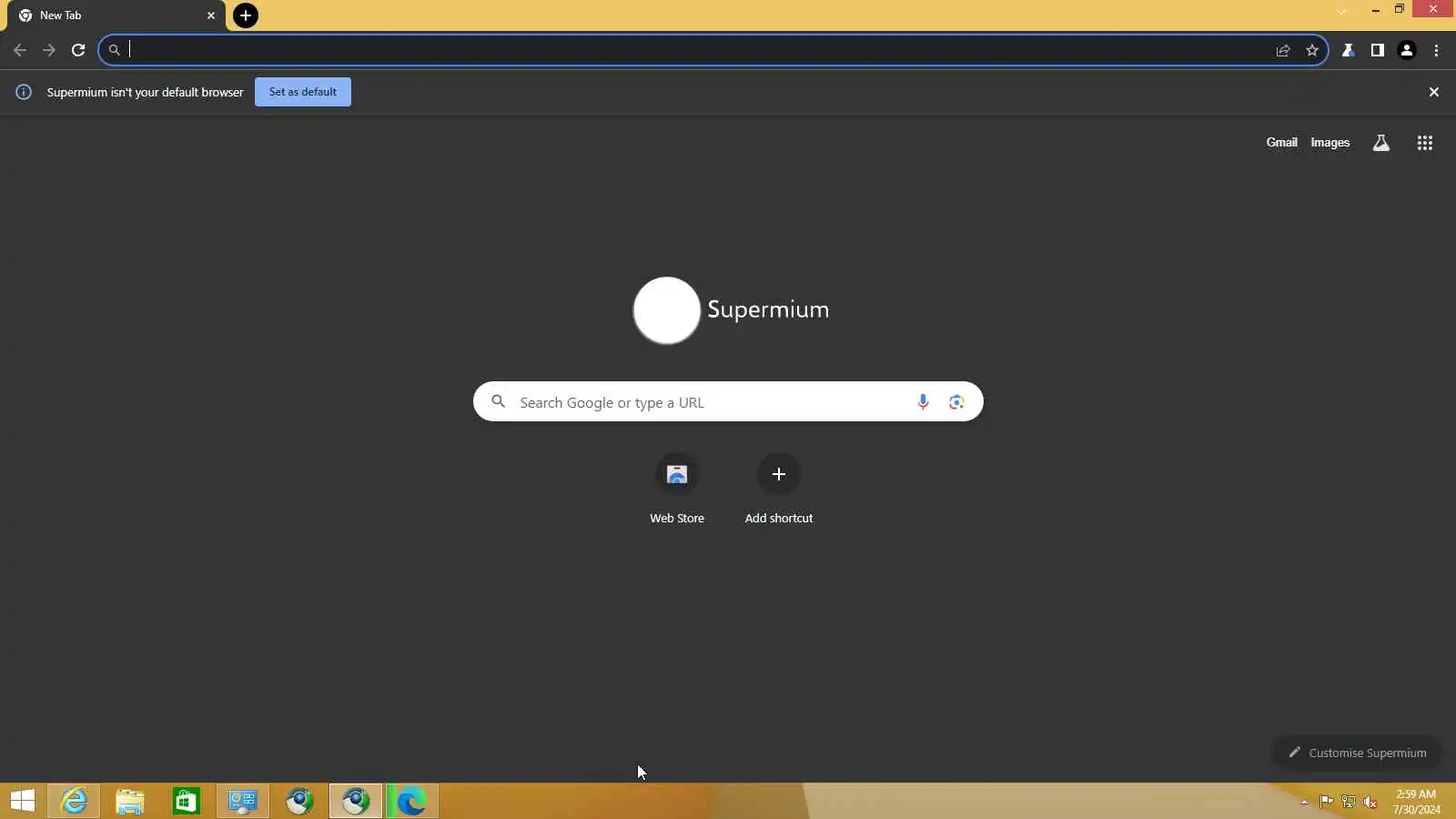
Task: Open Control Panel from the taskbar
Action: click(243, 801)
